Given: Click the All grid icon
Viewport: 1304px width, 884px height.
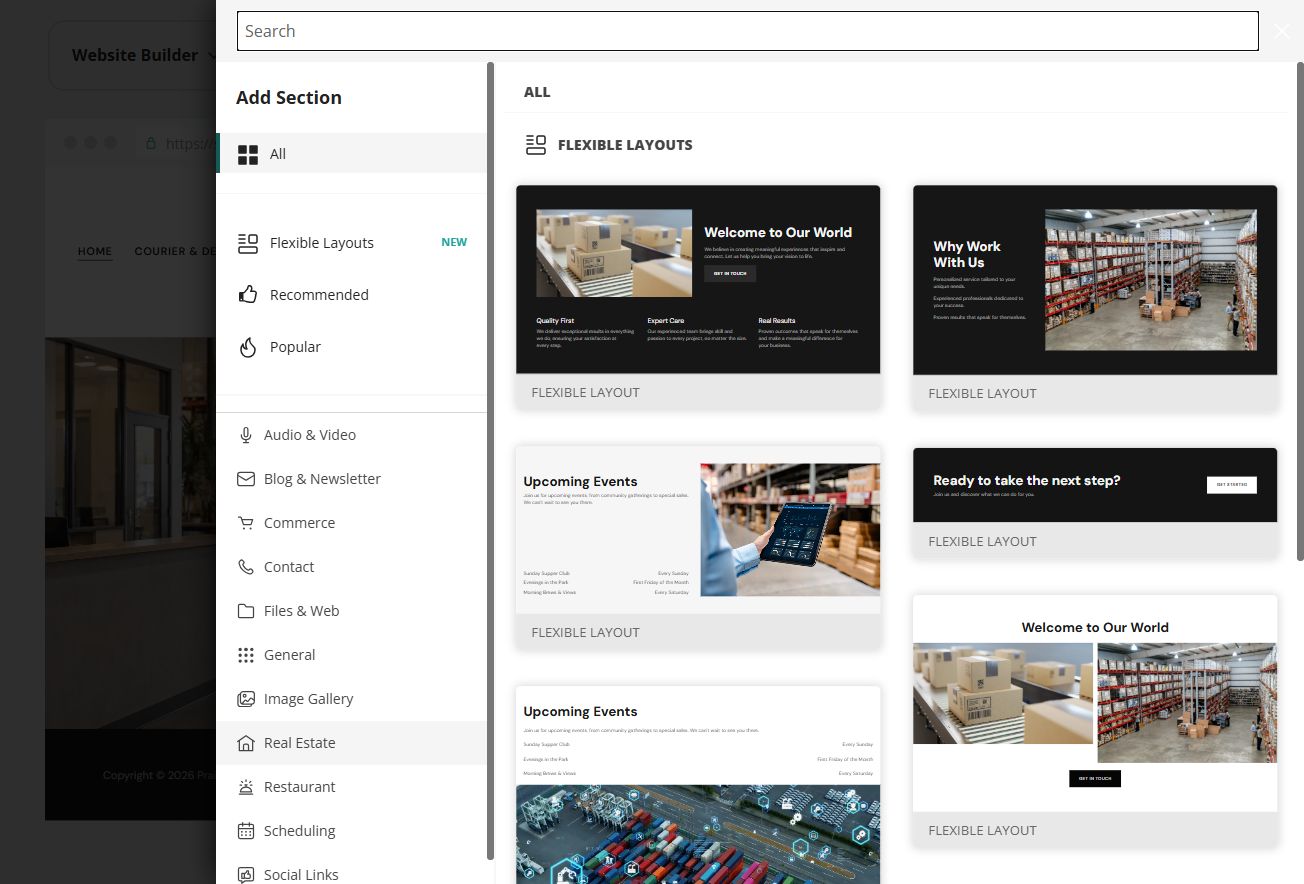Looking at the screenshot, I should tap(248, 154).
